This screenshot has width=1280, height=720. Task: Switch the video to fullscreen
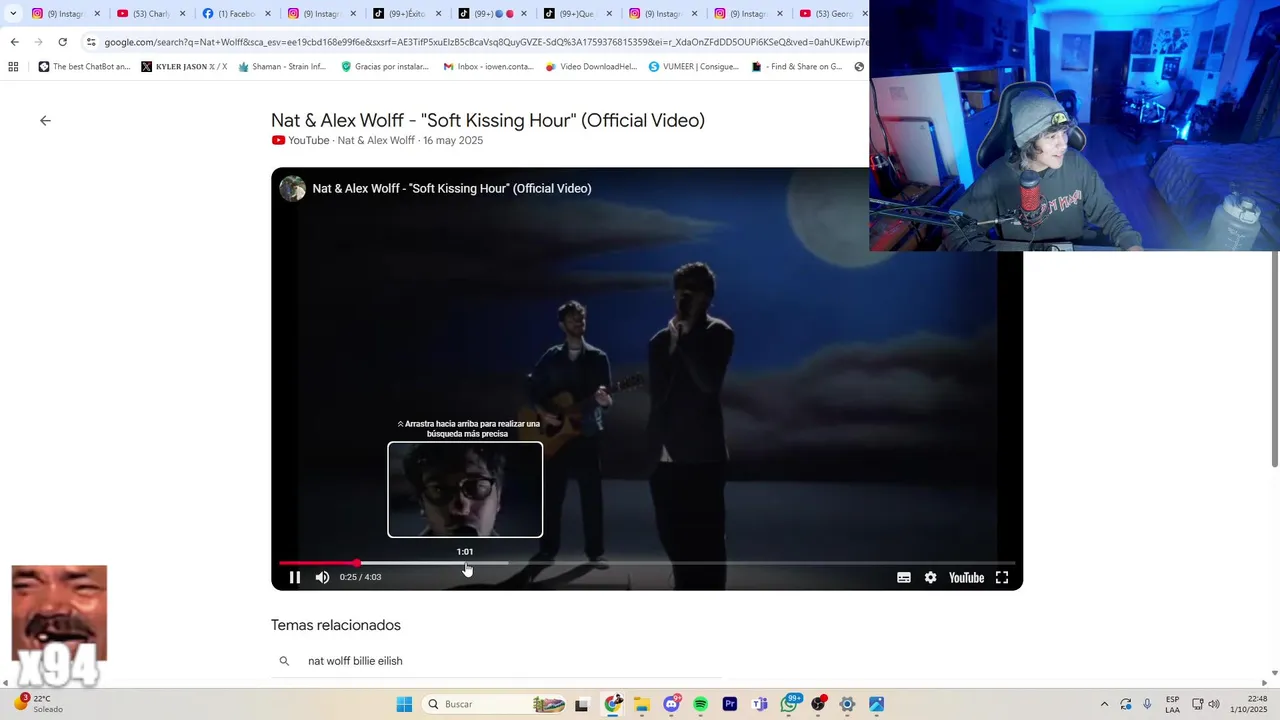click(x=1002, y=577)
